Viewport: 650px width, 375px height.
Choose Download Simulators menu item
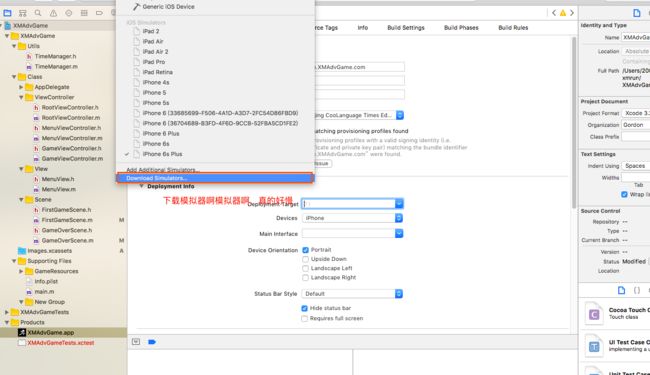pos(215,178)
